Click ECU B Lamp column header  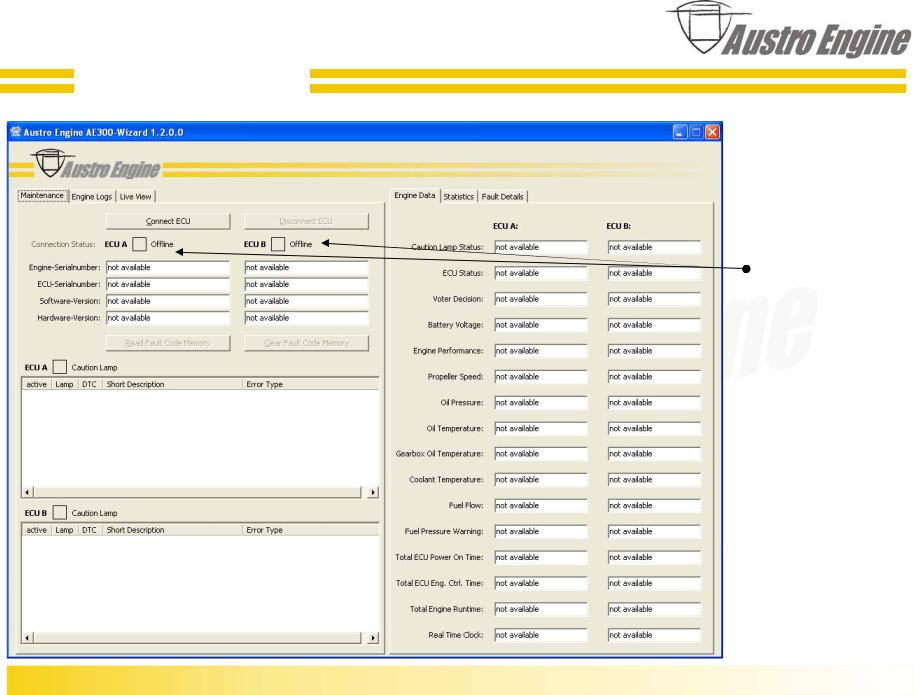click(x=64, y=530)
